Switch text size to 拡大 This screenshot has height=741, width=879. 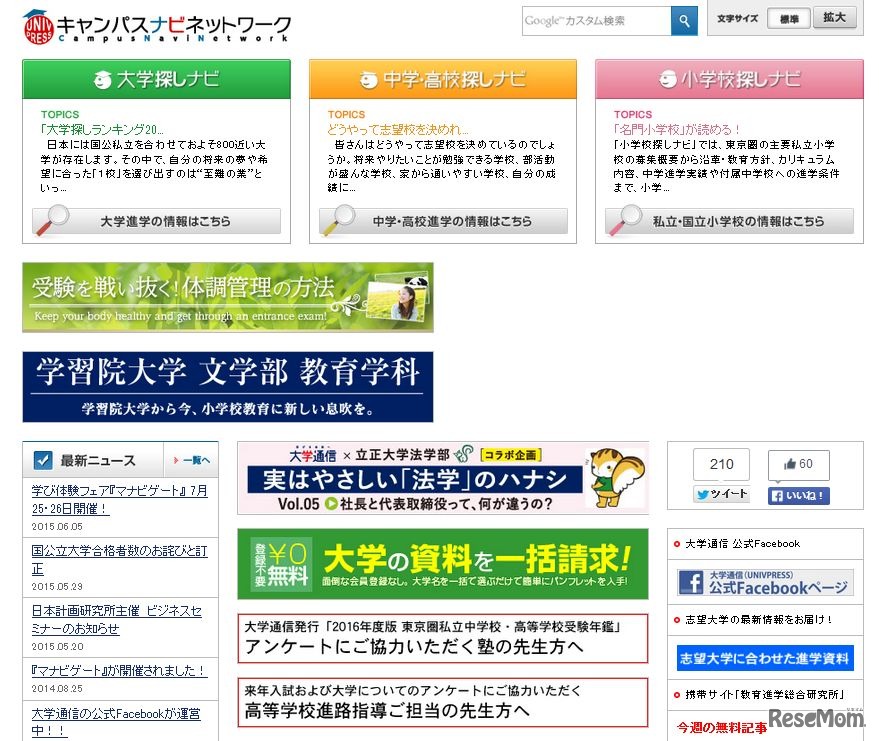click(835, 18)
